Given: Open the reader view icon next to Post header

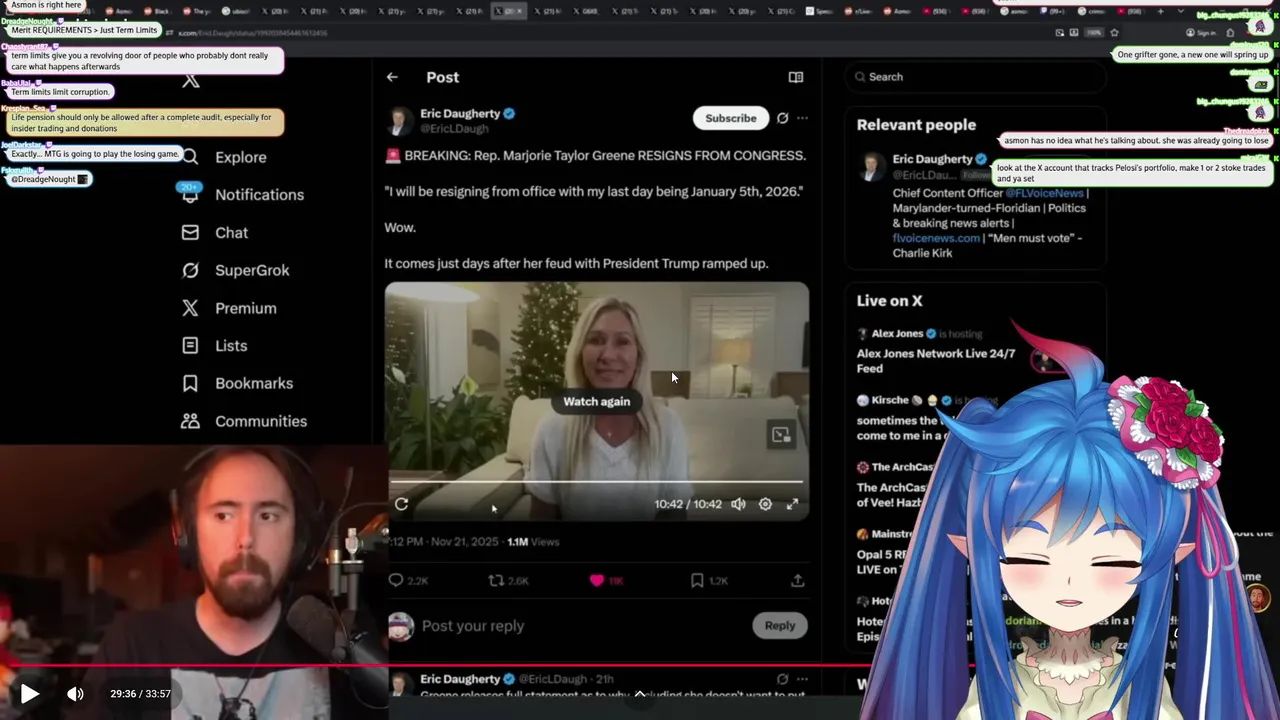Looking at the screenshot, I should (x=796, y=77).
